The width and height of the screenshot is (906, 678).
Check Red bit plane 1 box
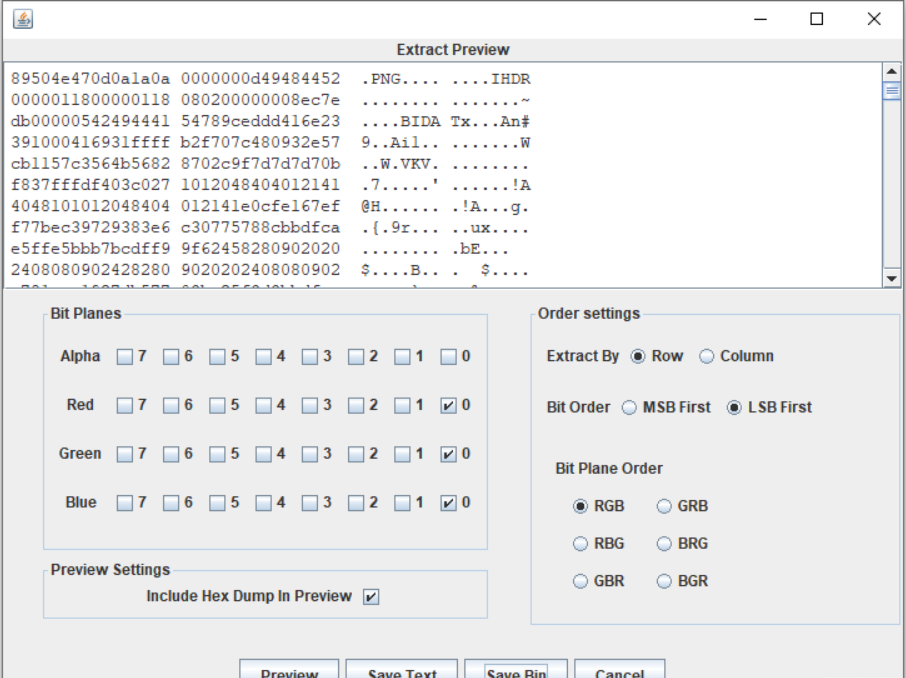click(x=402, y=405)
